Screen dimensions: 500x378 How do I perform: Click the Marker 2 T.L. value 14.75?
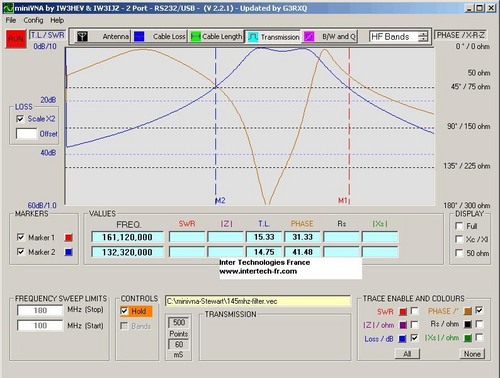tap(264, 252)
